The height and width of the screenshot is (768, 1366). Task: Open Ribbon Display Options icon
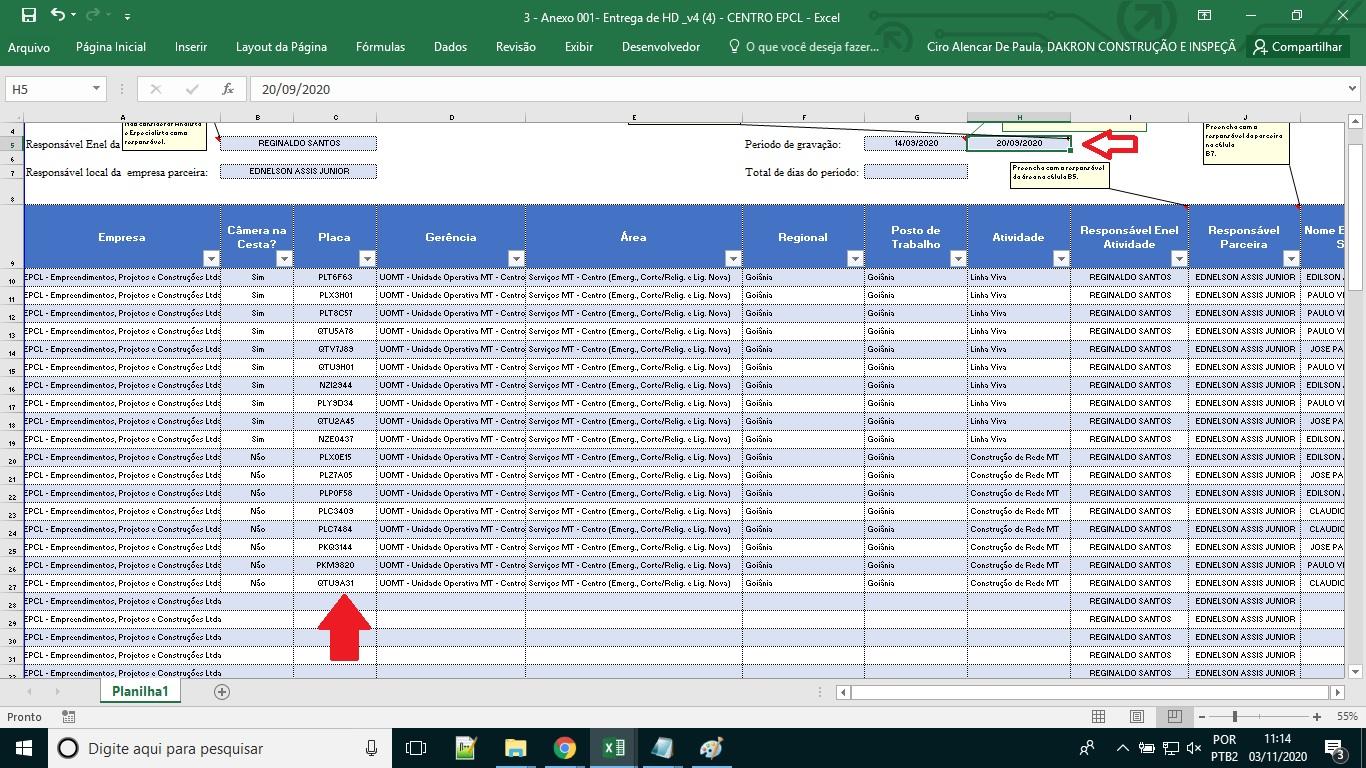point(1205,16)
